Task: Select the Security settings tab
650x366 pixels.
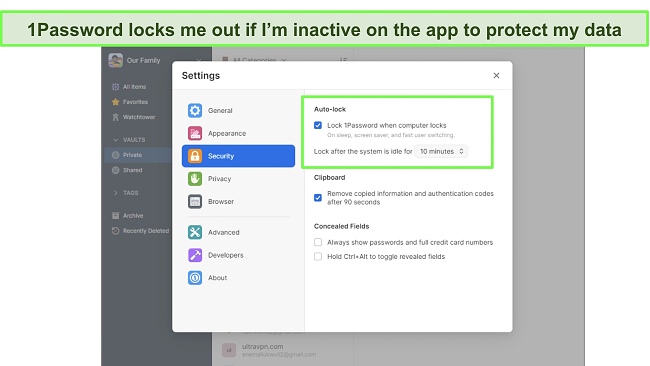Action: (238, 156)
